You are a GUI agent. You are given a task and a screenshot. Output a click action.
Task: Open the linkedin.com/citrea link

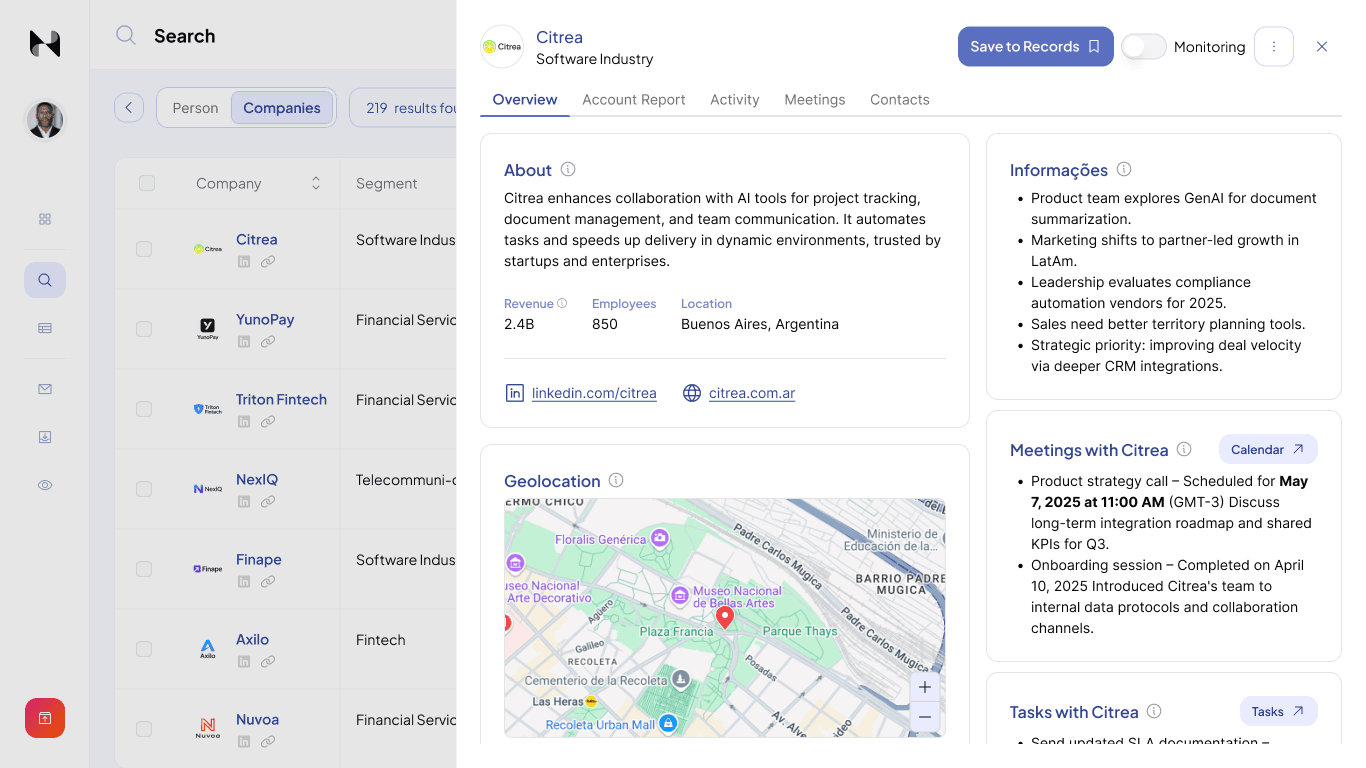[593, 393]
